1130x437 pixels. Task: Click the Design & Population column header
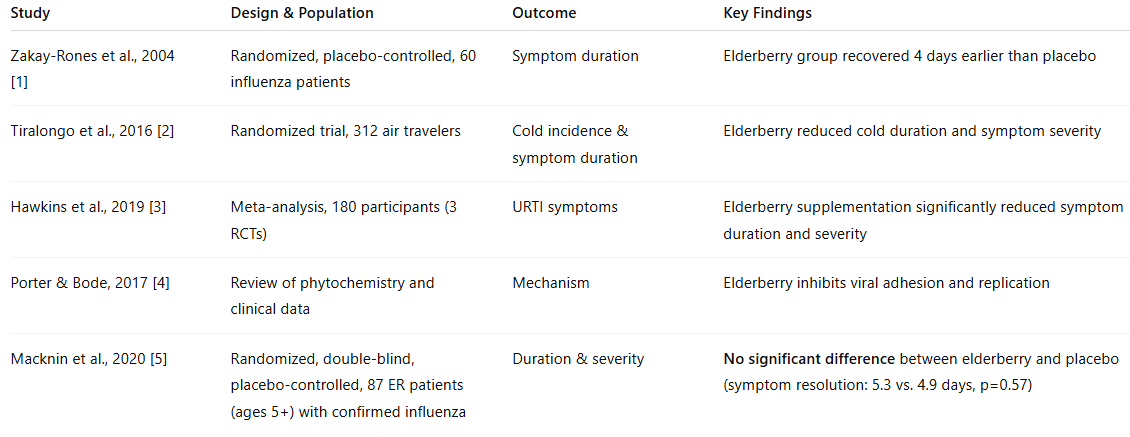coord(302,14)
